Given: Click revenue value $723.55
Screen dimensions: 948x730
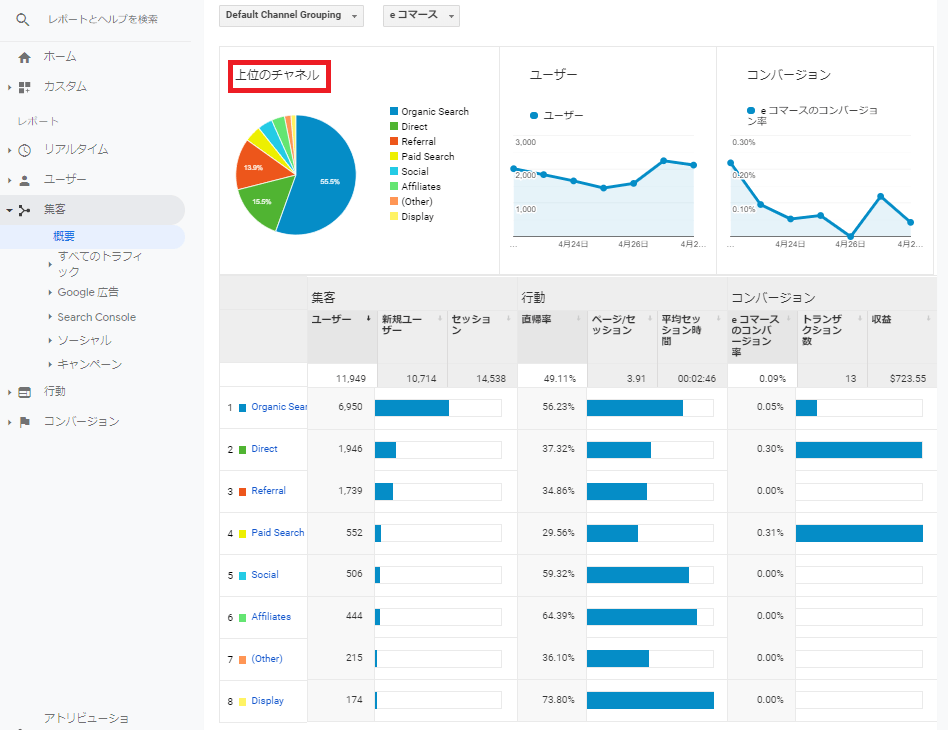Looking at the screenshot, I should [x=907, y=379].
